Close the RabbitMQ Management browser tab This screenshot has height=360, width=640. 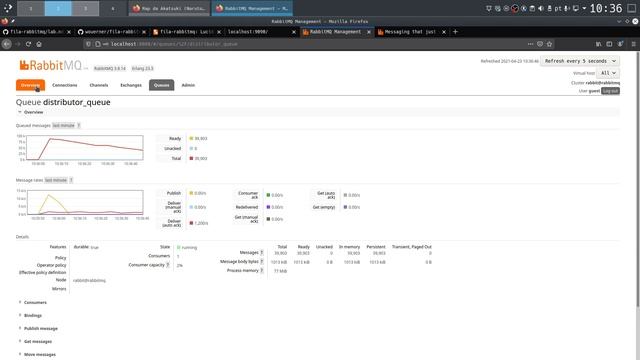[x=369, y=32]
